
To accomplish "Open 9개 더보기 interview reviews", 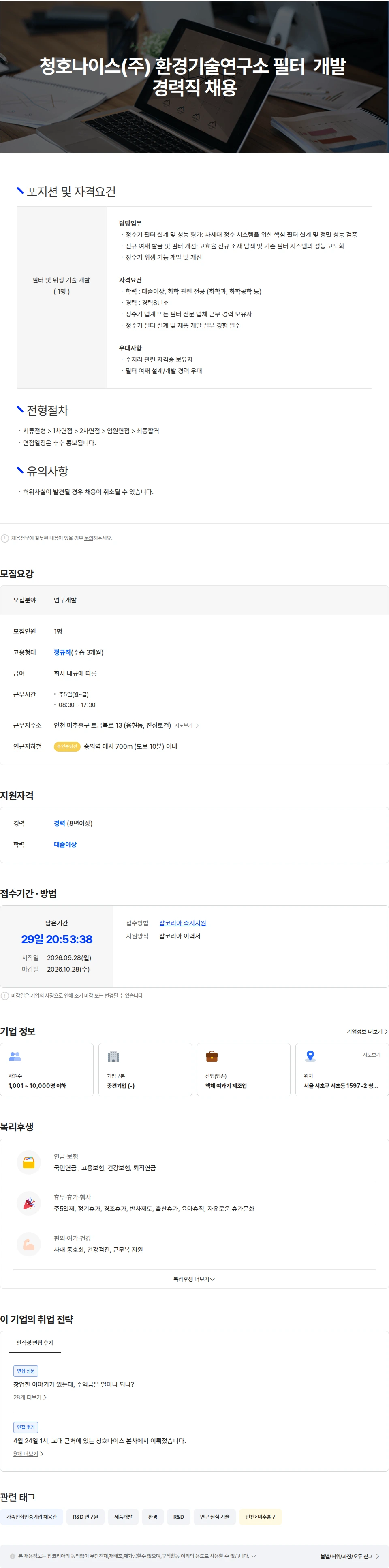I will point(28,1454).
